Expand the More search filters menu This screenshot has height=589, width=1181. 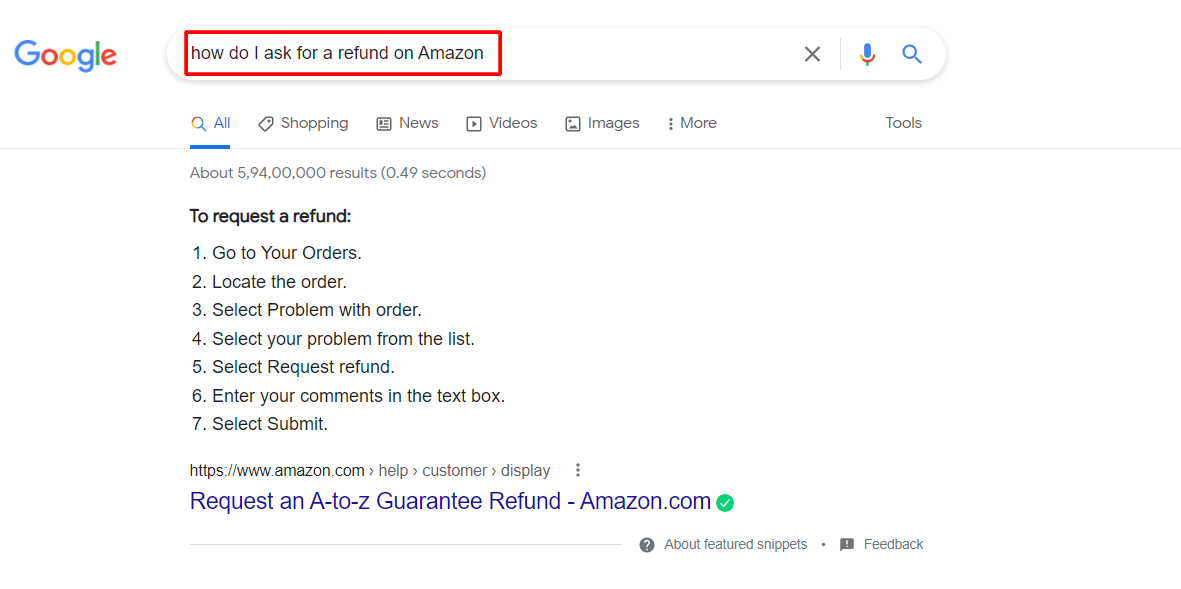pyautogui.click(x=691, y=123)
